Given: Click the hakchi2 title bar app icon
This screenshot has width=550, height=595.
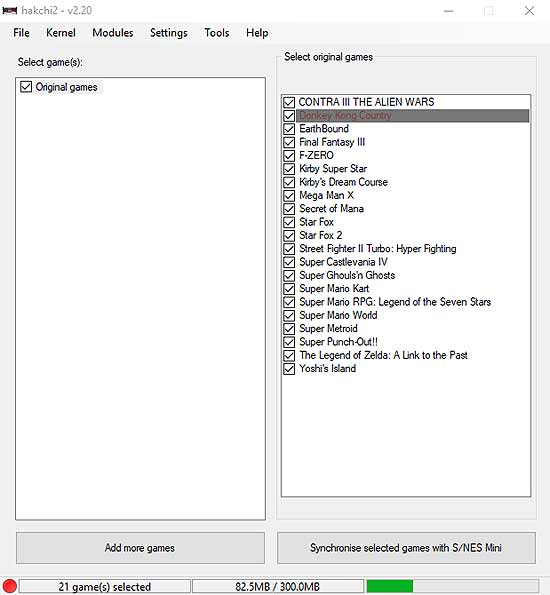Looking at the screenshot, I should point(9,11).
